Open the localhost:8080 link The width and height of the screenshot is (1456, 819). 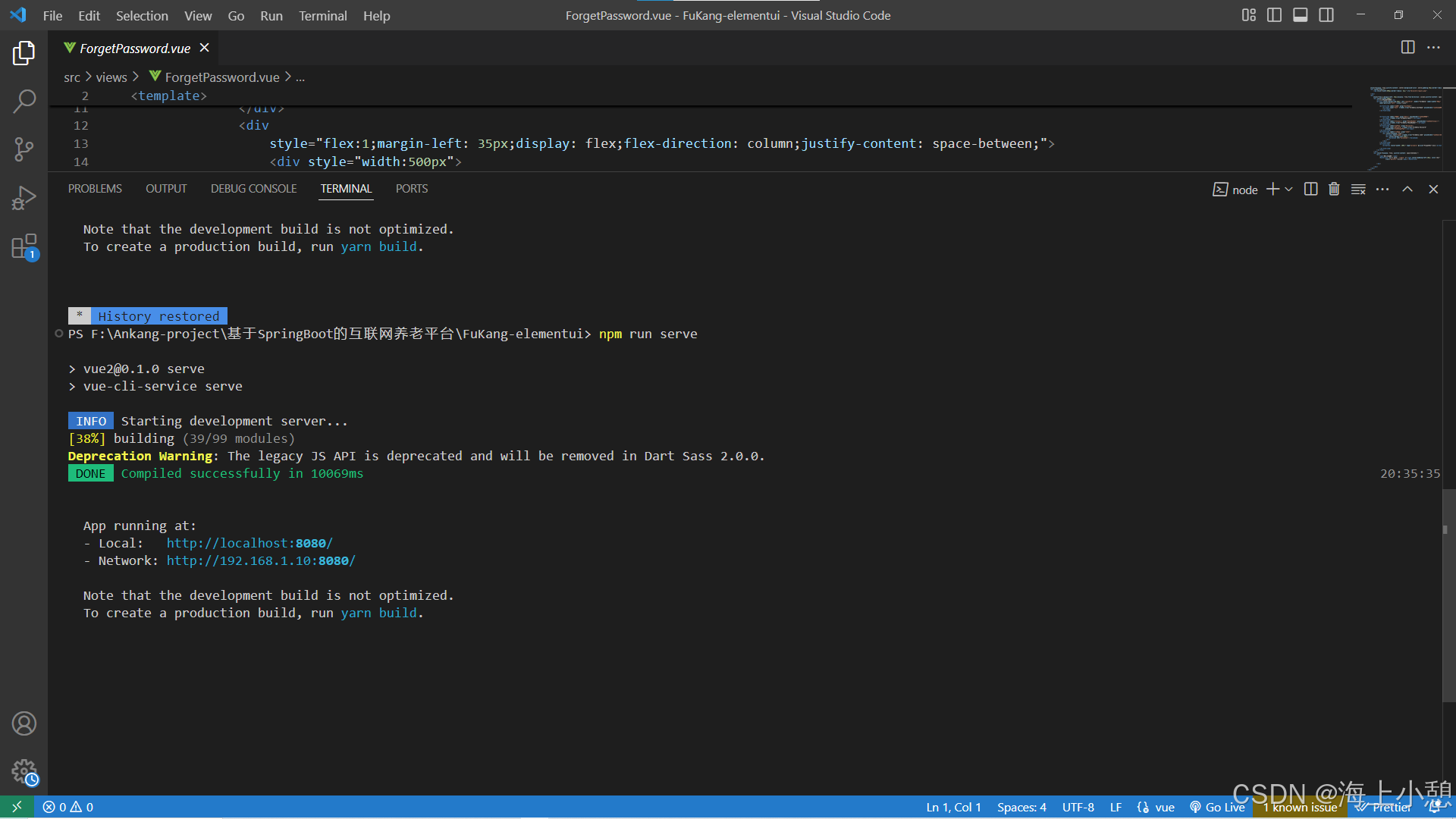249,543
